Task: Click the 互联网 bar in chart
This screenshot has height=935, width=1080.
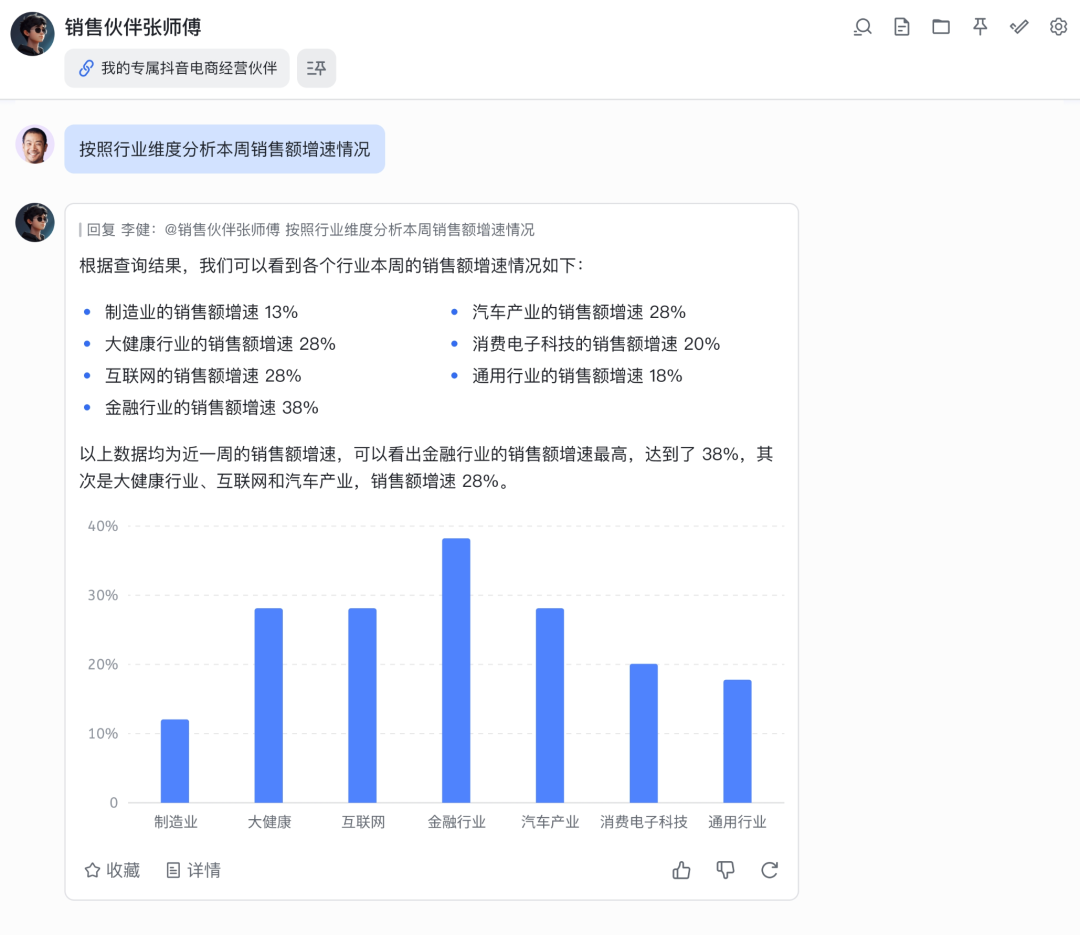Action: pos(362,706)
